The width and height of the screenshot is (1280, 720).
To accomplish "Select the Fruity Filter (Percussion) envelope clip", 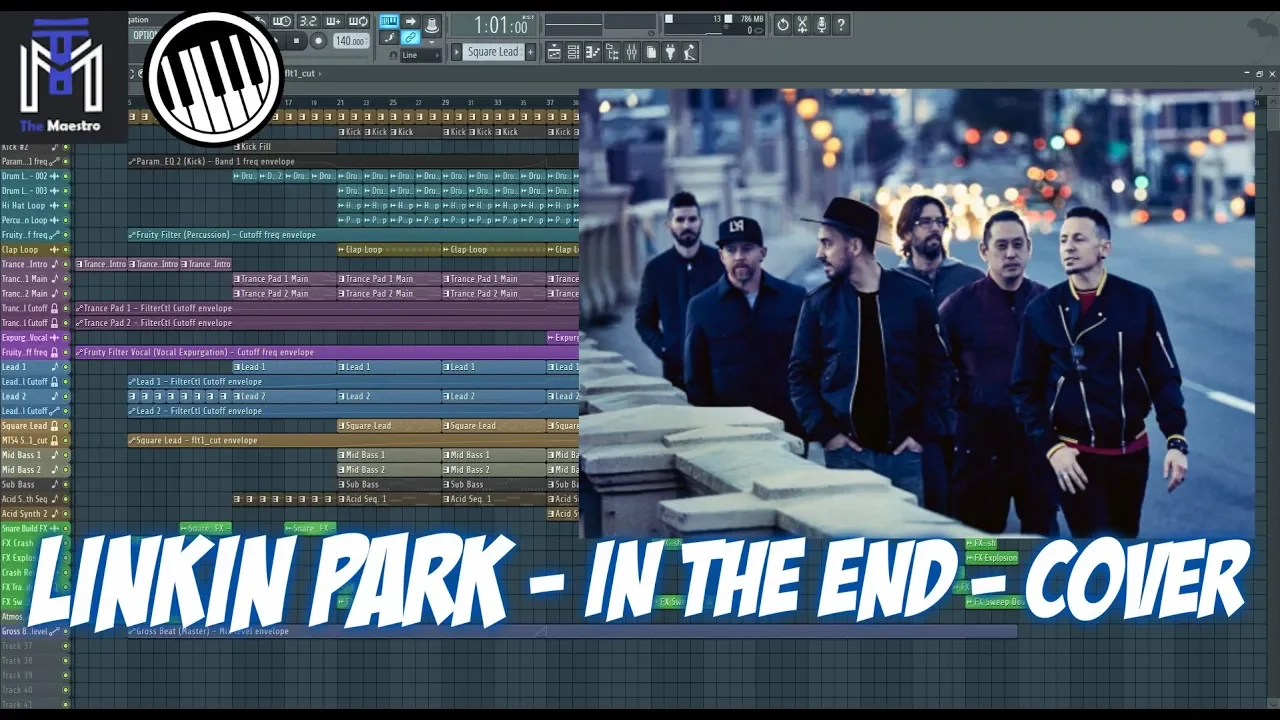I will coord(353,235).
